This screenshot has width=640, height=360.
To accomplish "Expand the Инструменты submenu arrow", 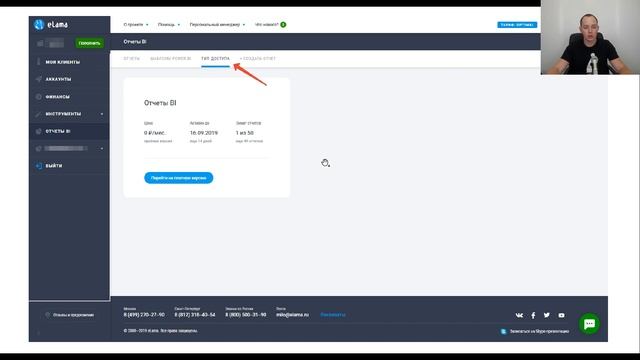I will tap(102, 114).
